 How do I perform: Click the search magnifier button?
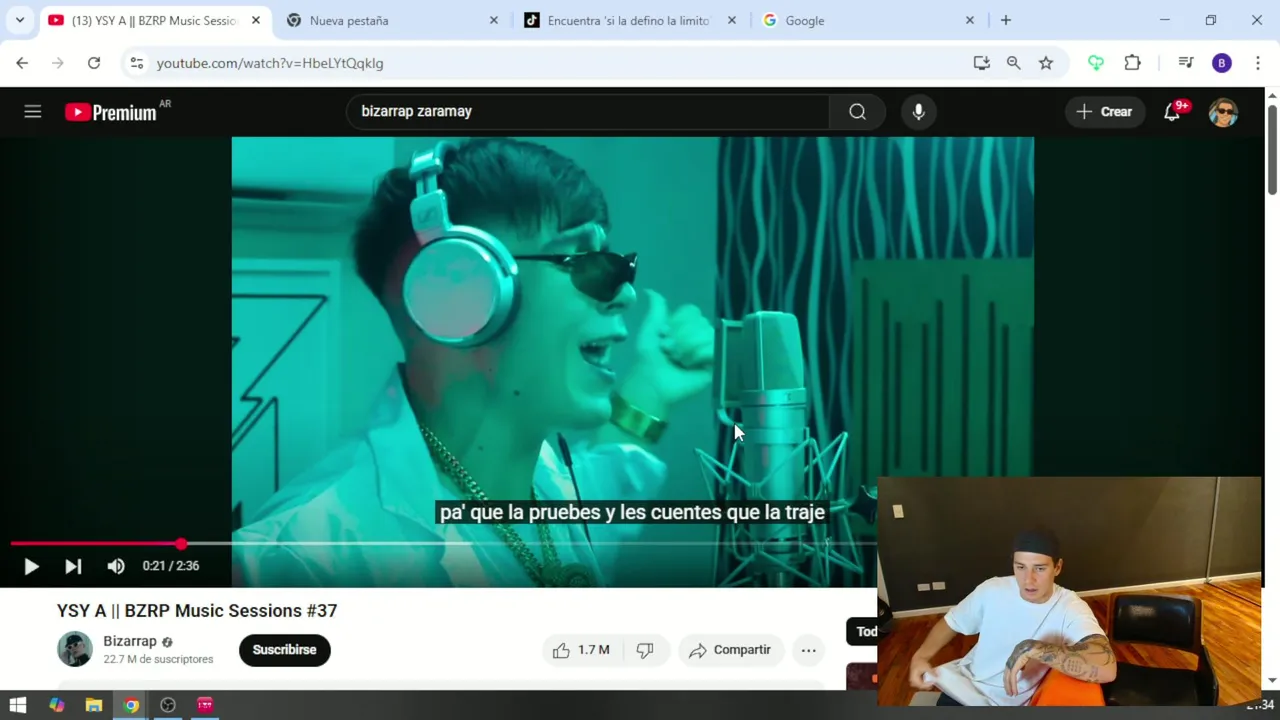point(857,112)
